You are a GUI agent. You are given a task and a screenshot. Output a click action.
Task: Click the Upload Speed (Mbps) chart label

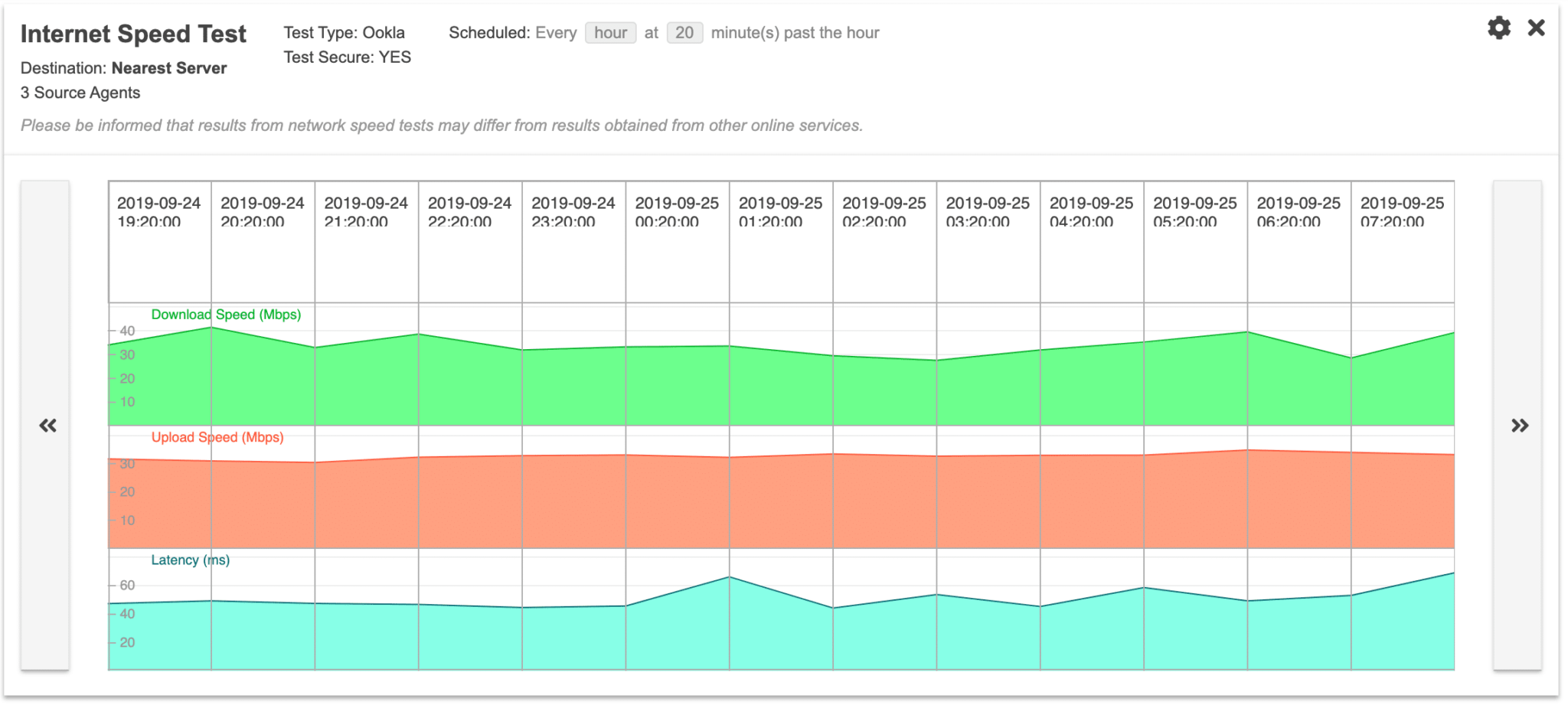point(217,437)
